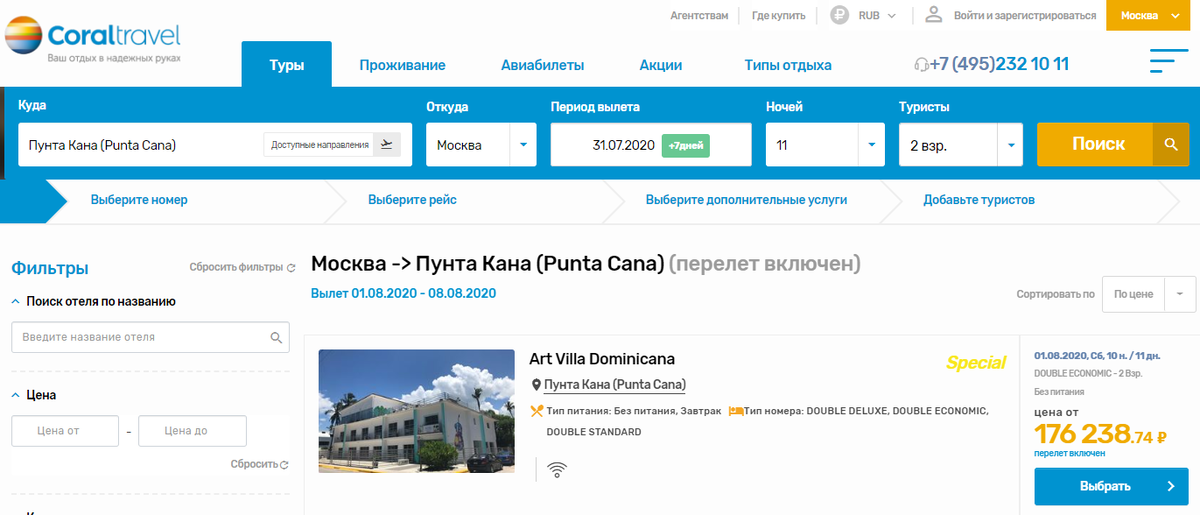Click the +7 дней date range badge

pyautogui.click(x=685, y=145)
